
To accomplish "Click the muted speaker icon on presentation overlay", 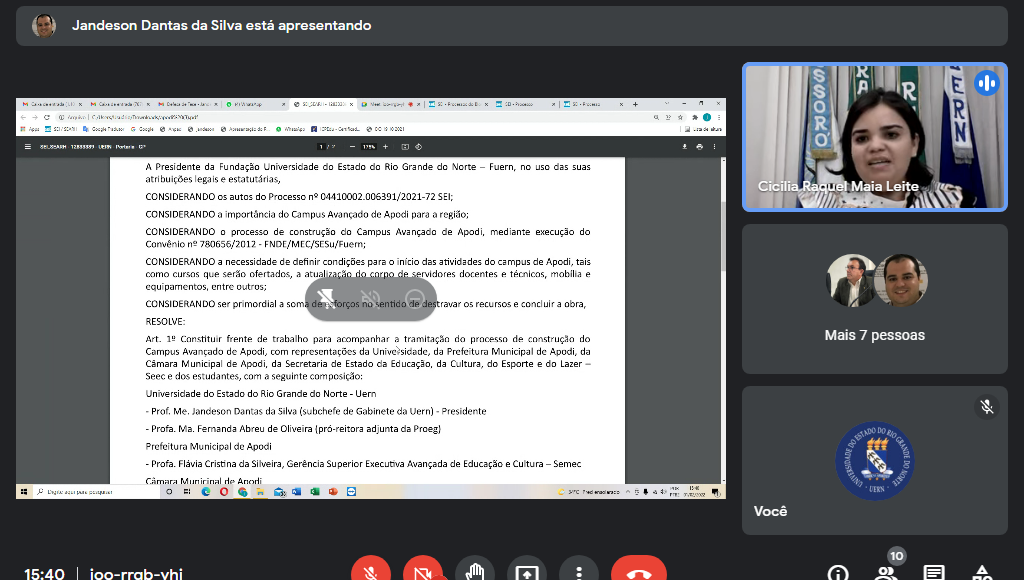I will click(370, 299).
